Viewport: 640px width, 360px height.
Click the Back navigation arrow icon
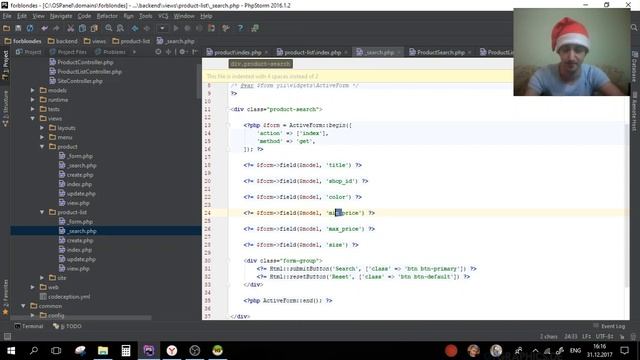point(135,28)
